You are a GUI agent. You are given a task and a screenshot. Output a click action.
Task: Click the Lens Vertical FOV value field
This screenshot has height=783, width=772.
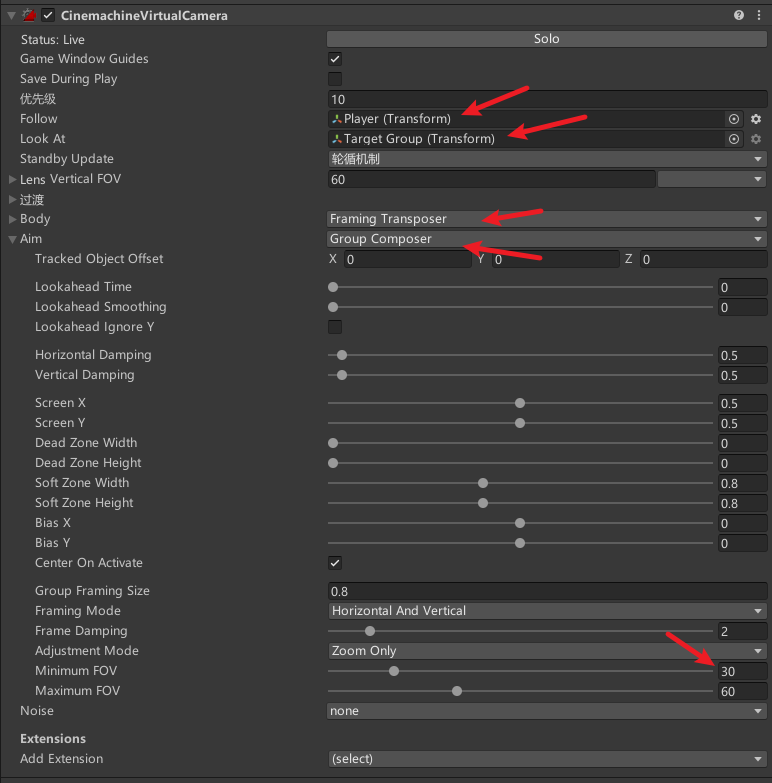[491, 179]
